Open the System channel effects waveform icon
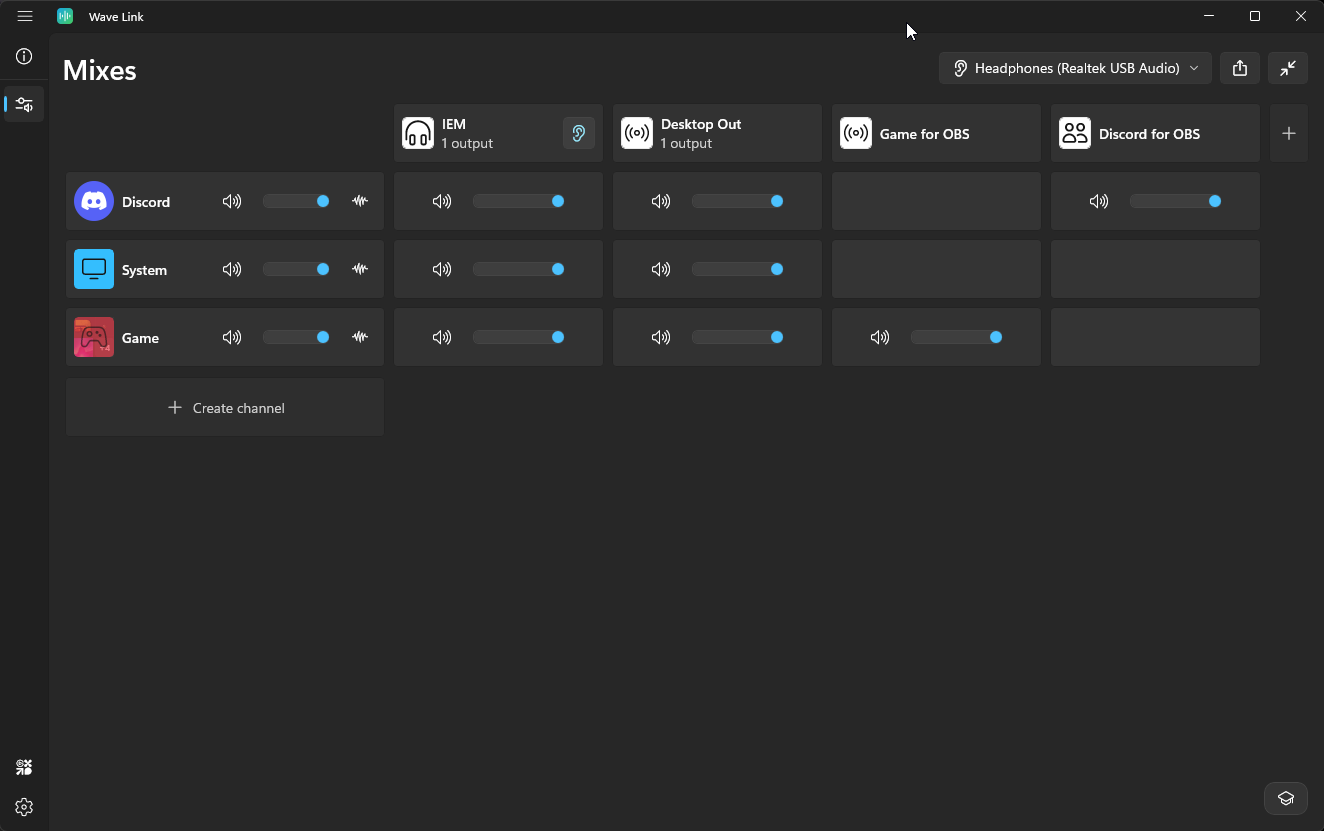Screen dimensions: 1324x831 (x=360, y=269)
